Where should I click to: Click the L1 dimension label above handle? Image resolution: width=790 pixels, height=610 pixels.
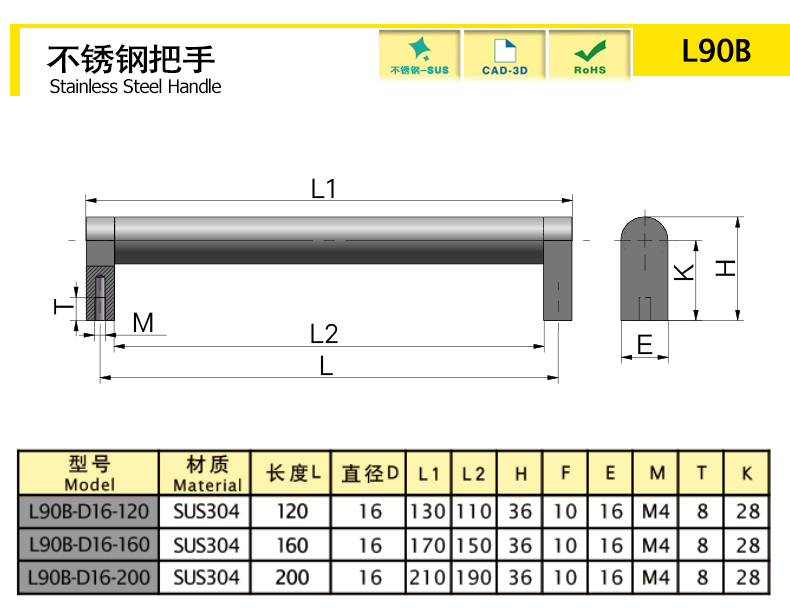click(323, 188)
